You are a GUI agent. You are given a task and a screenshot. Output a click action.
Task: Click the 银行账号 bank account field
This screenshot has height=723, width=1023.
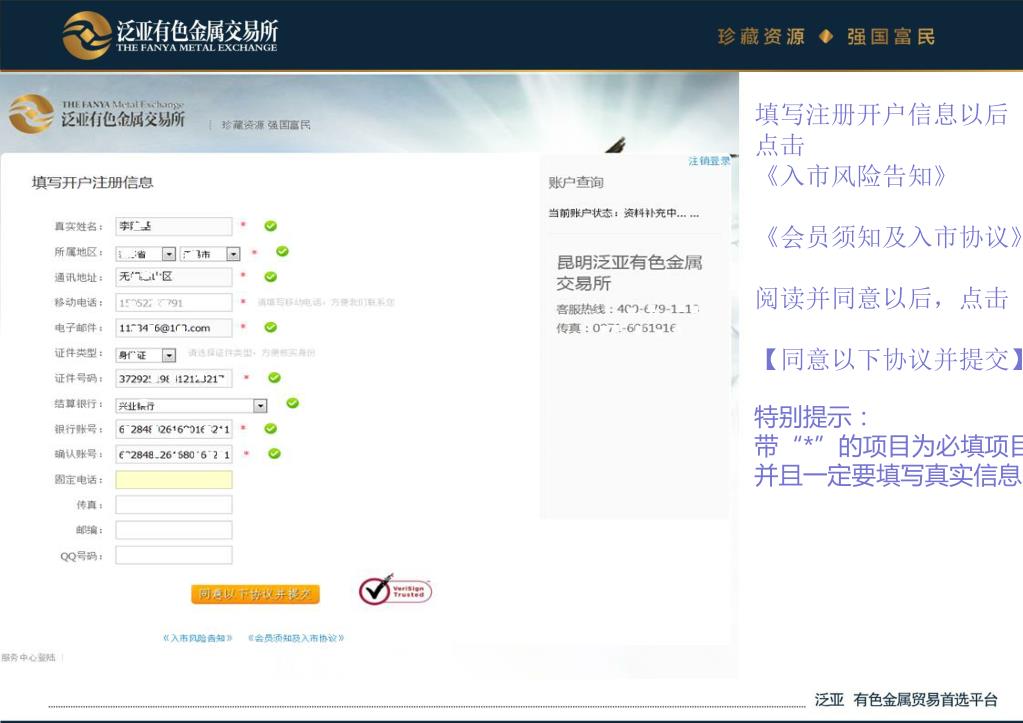point(174,429)
